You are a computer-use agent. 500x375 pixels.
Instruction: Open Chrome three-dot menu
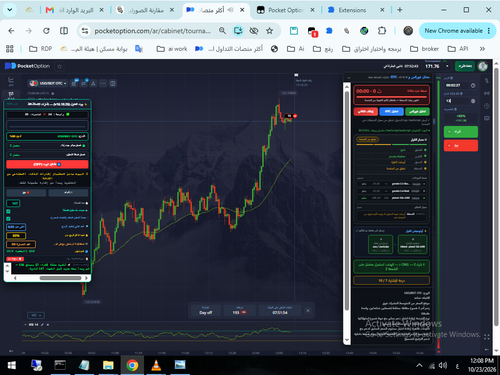tap(489, 31)
